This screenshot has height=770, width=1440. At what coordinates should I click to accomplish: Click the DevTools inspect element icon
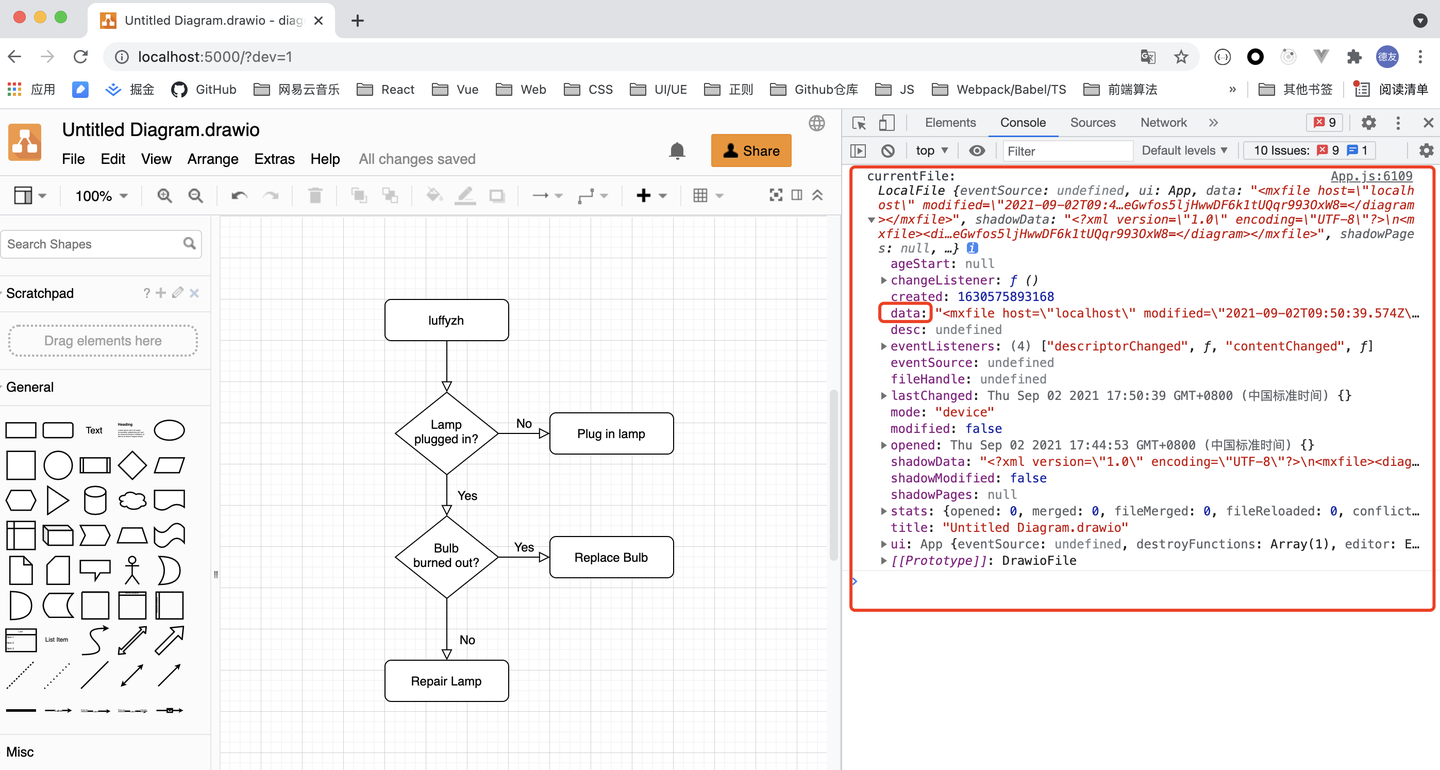click(859, 123)
